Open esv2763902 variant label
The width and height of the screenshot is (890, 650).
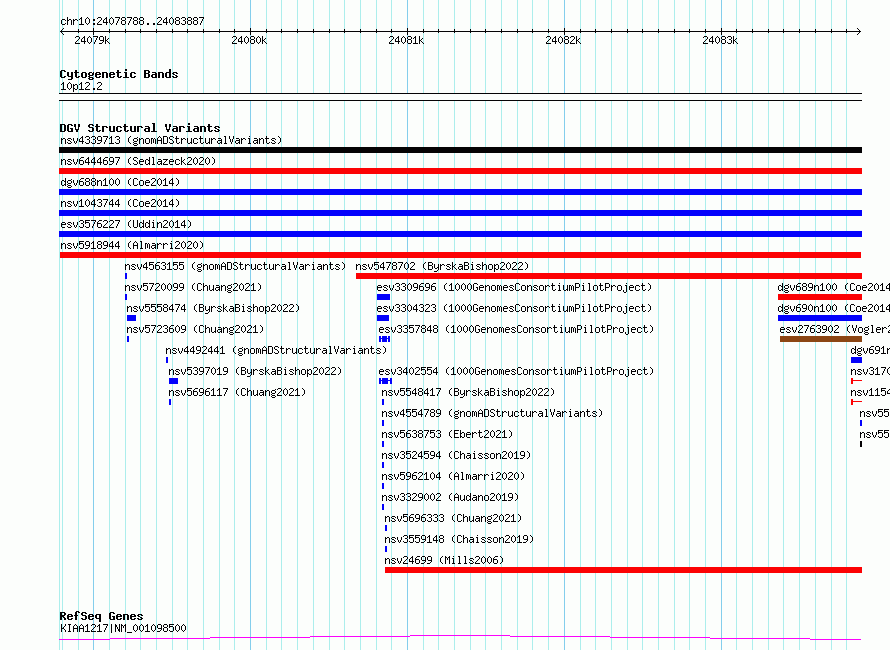point(834,329)
